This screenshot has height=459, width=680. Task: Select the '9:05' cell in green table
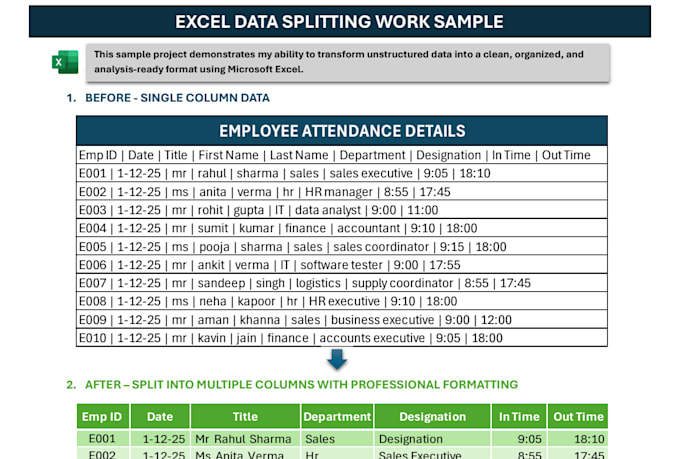pos(519,439)
